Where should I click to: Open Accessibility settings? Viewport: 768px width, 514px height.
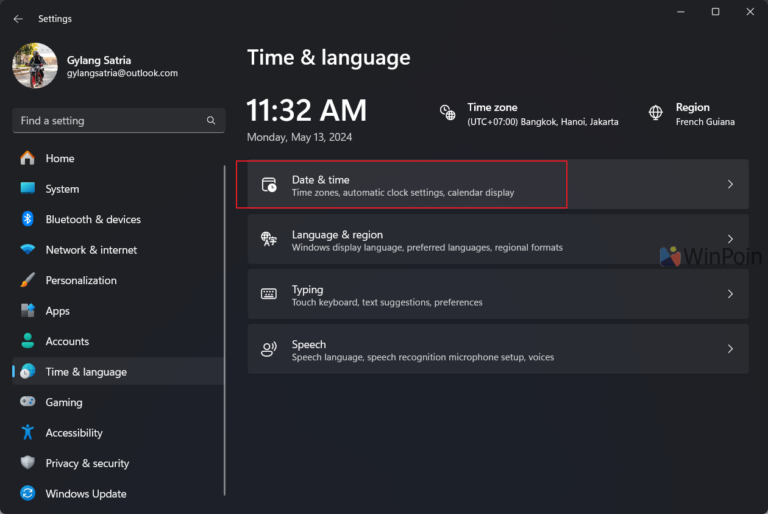(x=118, y=433)
